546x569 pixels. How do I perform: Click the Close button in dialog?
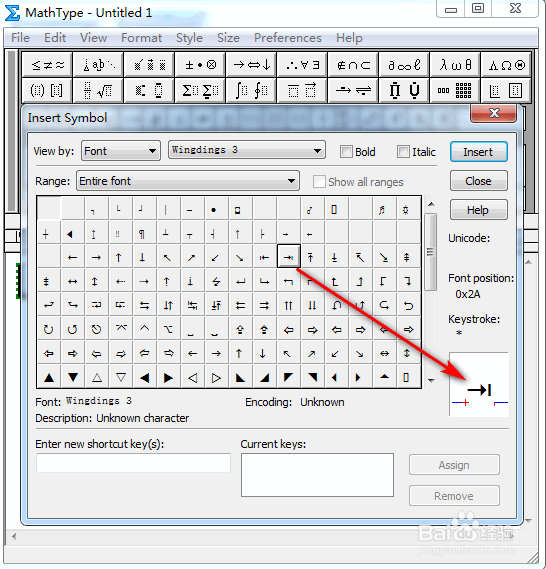(x=479, y=181)
